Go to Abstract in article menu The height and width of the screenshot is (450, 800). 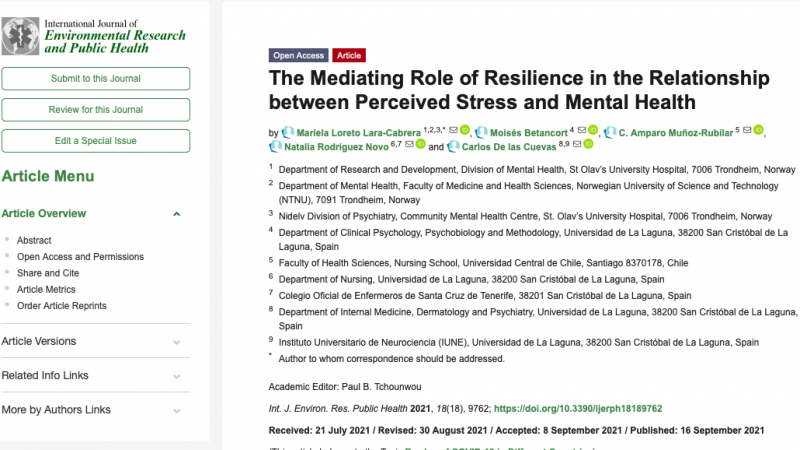point(34,241)
